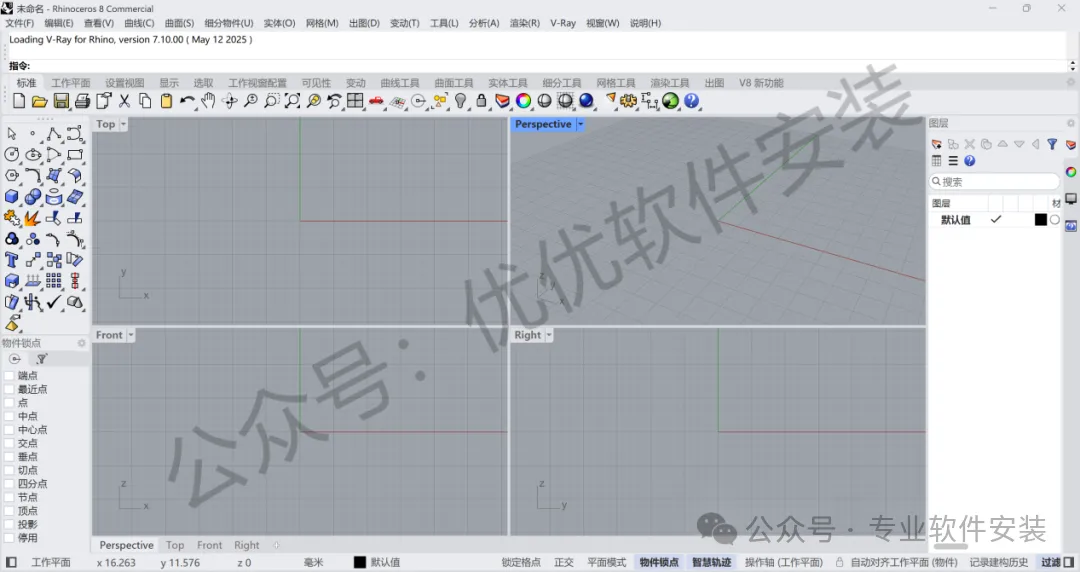Open the Top viewport dropdown arrow

click(123, 124)
